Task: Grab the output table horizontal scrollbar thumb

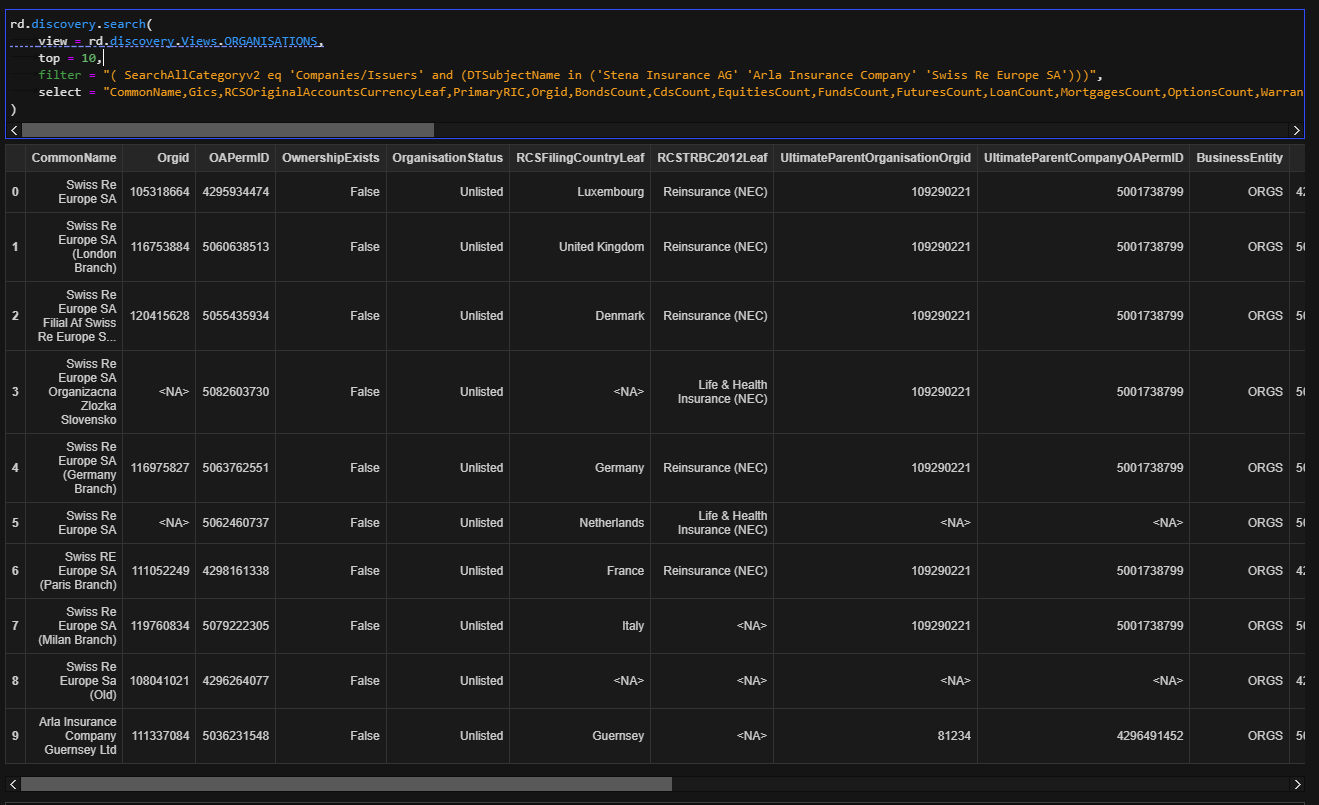Action: point(346,784)
